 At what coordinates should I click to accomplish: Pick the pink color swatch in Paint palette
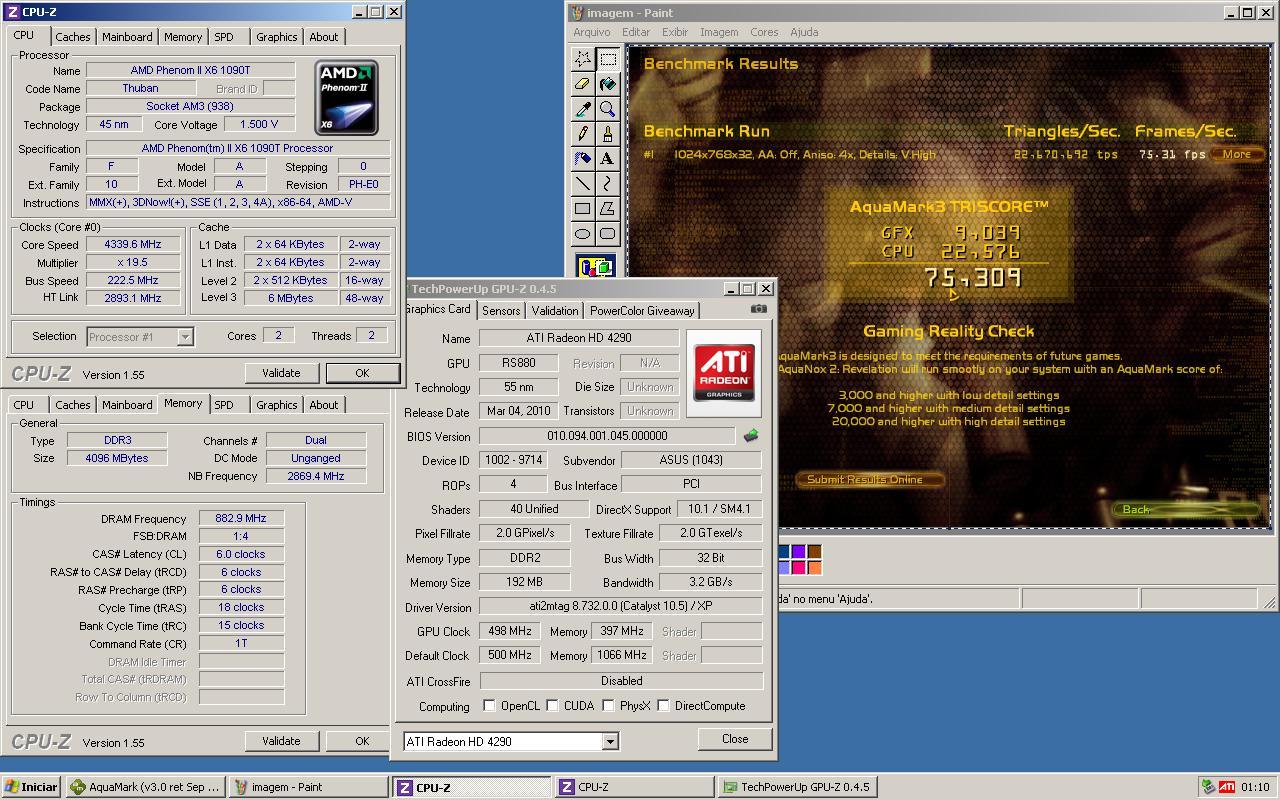click(798, 568)
